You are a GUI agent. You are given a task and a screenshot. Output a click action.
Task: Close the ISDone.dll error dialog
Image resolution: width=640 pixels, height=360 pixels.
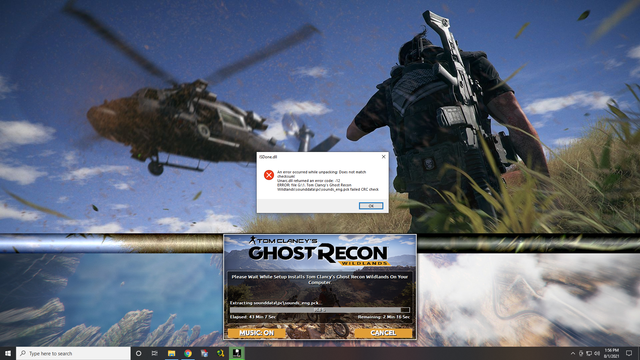pyautogui.click(x=383, y=157)
